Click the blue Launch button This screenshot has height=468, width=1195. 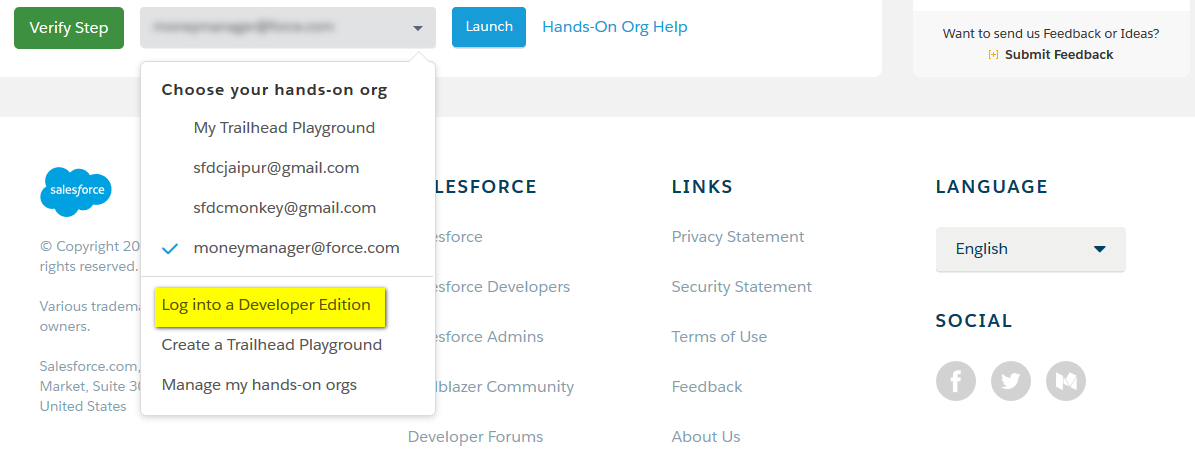point(489,27)
